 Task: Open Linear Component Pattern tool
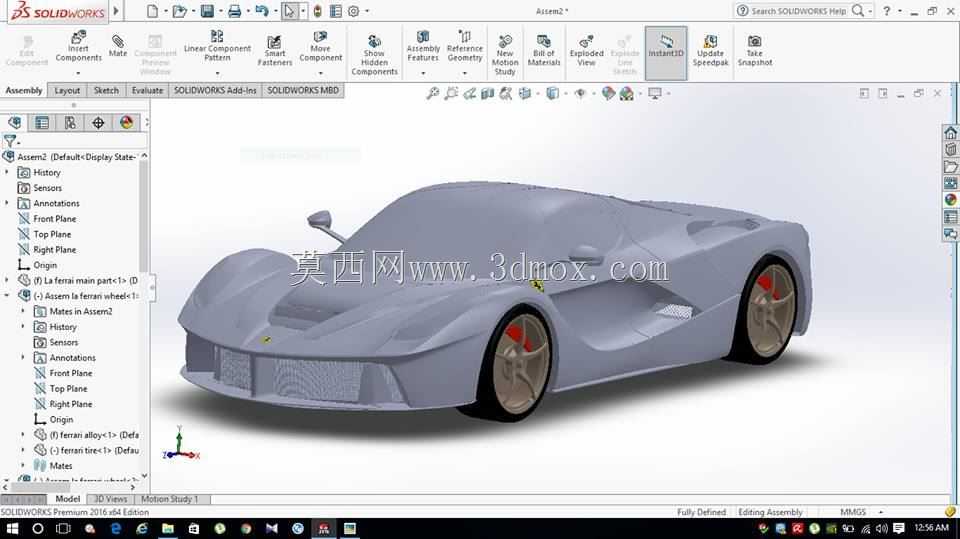point(217,45)
